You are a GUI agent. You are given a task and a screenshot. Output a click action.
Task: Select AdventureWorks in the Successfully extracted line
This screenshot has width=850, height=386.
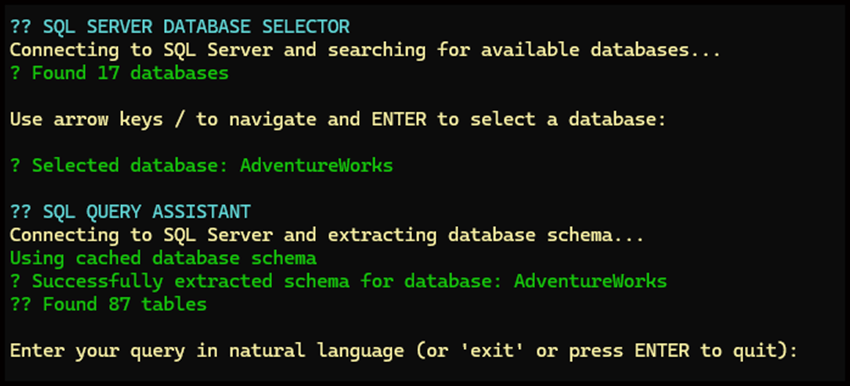coord(590,281)
